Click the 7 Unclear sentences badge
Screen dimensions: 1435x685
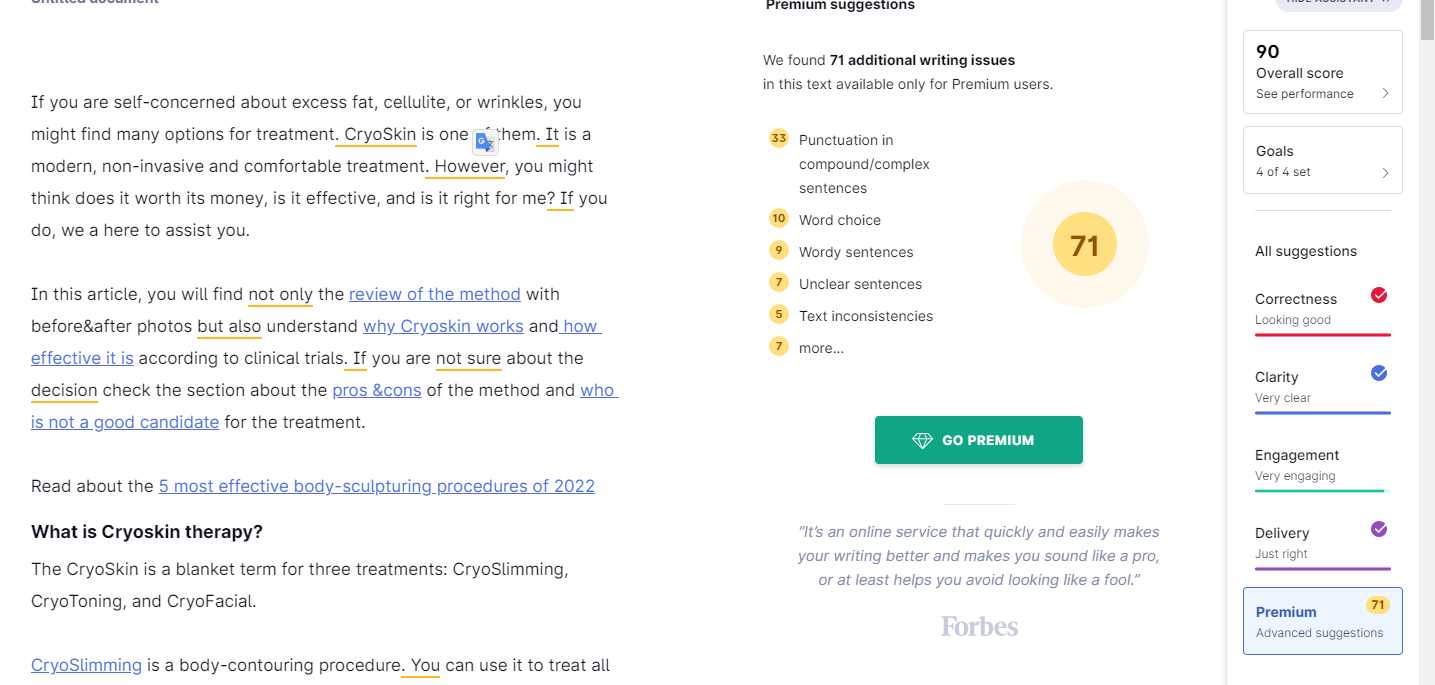point(778,282)
